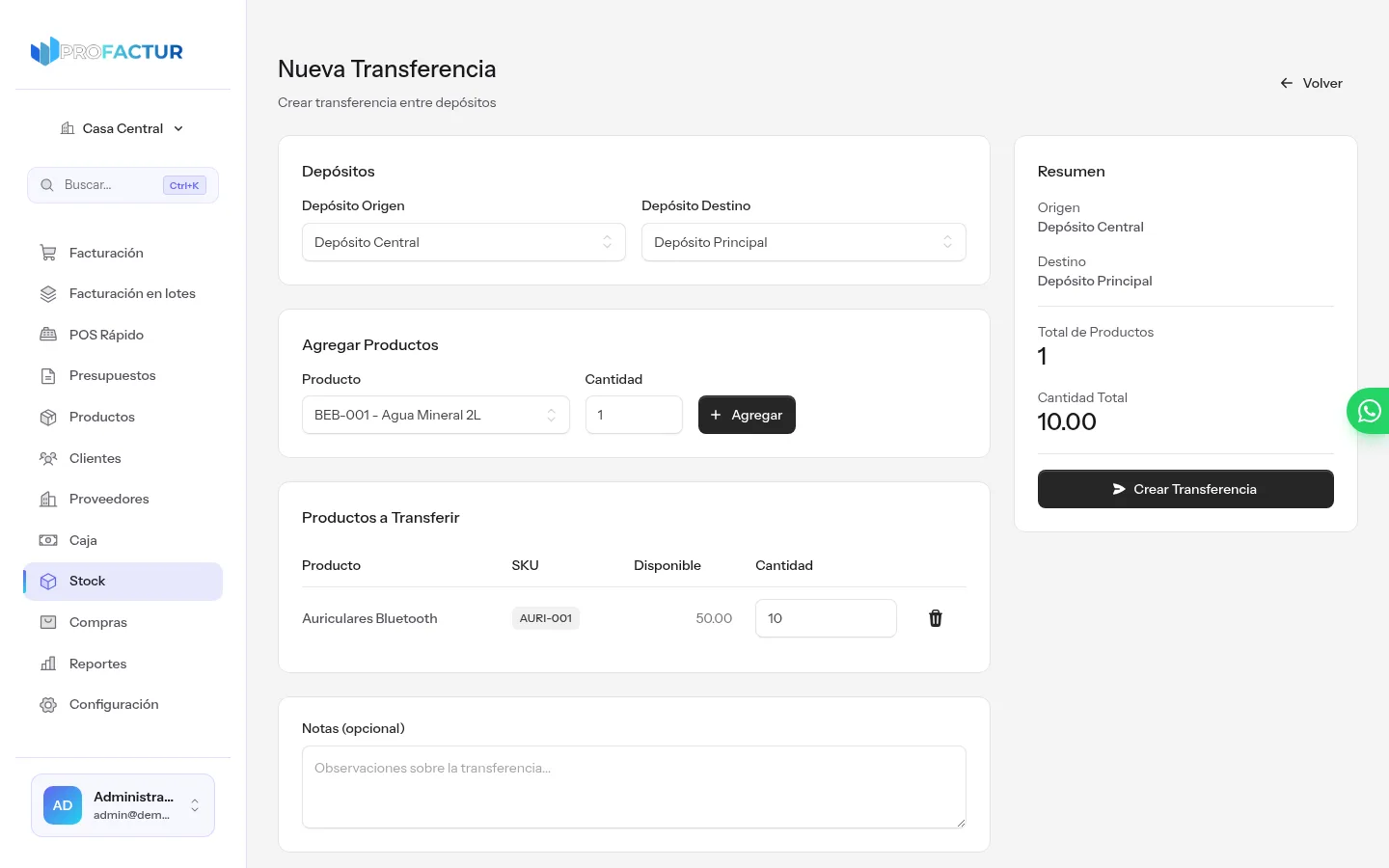The image size is (1389, 868).
Task: Click Crear Transferencia button
Action: pyautogui.click(x=1185, y=489)
